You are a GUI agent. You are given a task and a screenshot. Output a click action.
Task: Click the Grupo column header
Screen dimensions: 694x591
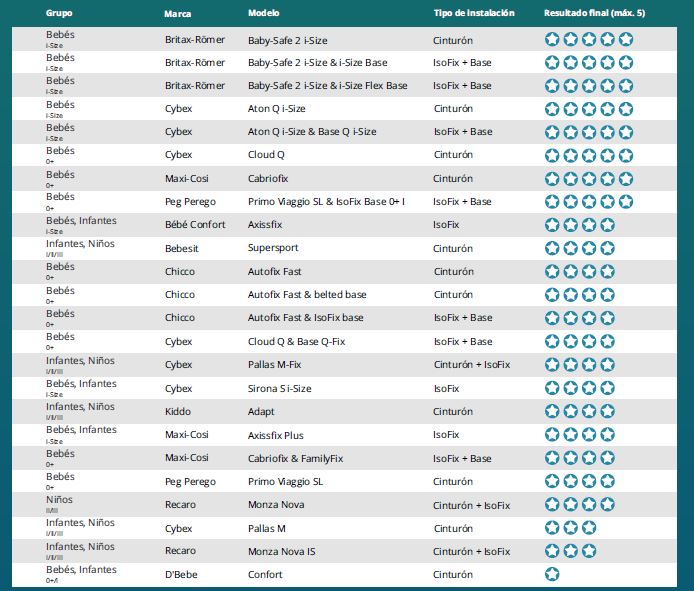59,14
